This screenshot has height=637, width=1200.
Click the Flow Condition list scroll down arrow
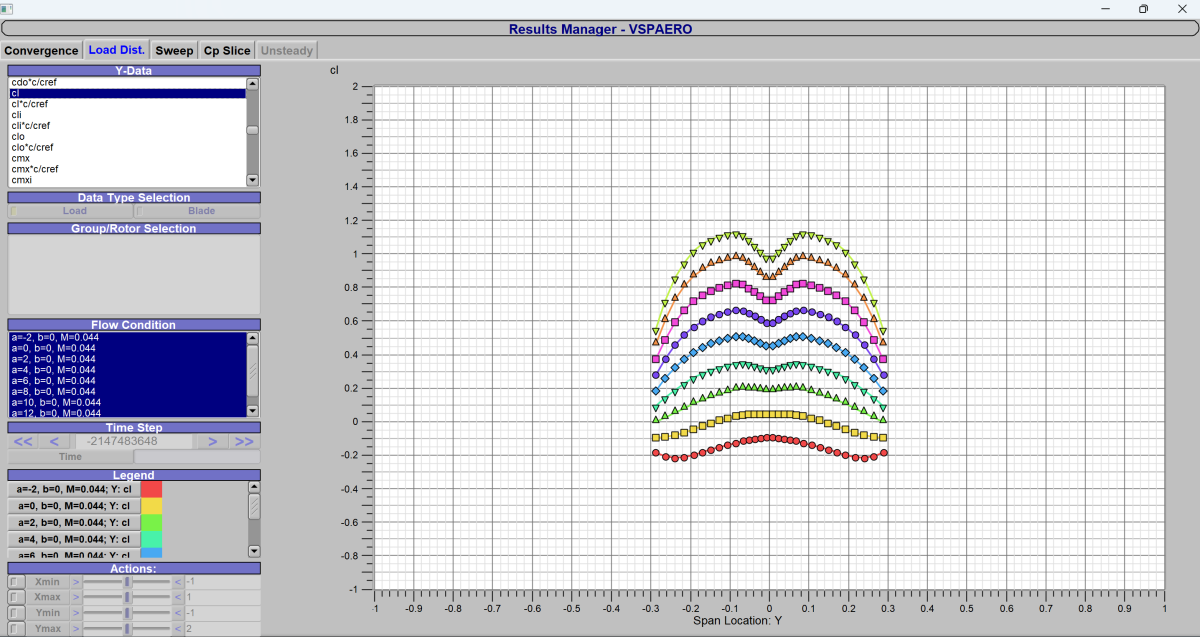click(253, 411)
